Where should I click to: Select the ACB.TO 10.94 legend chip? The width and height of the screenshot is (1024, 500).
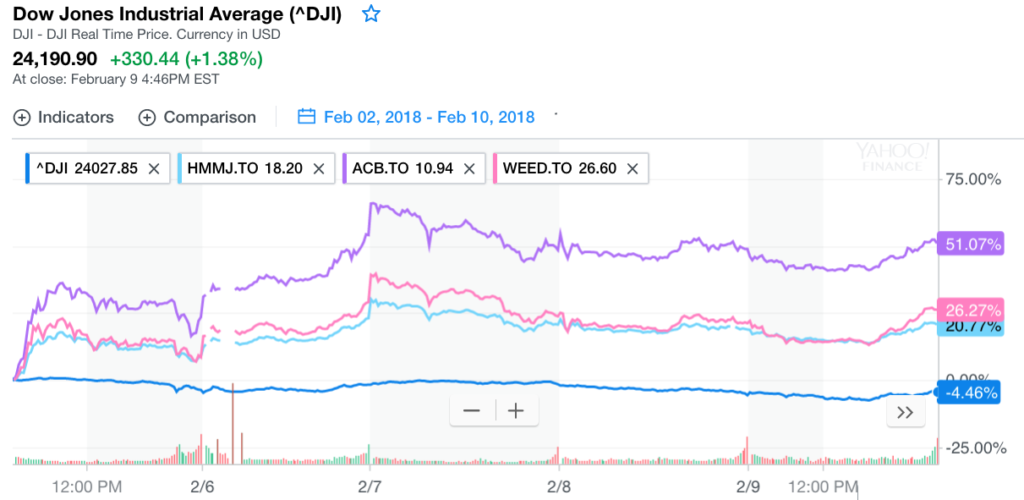point(402,169)
